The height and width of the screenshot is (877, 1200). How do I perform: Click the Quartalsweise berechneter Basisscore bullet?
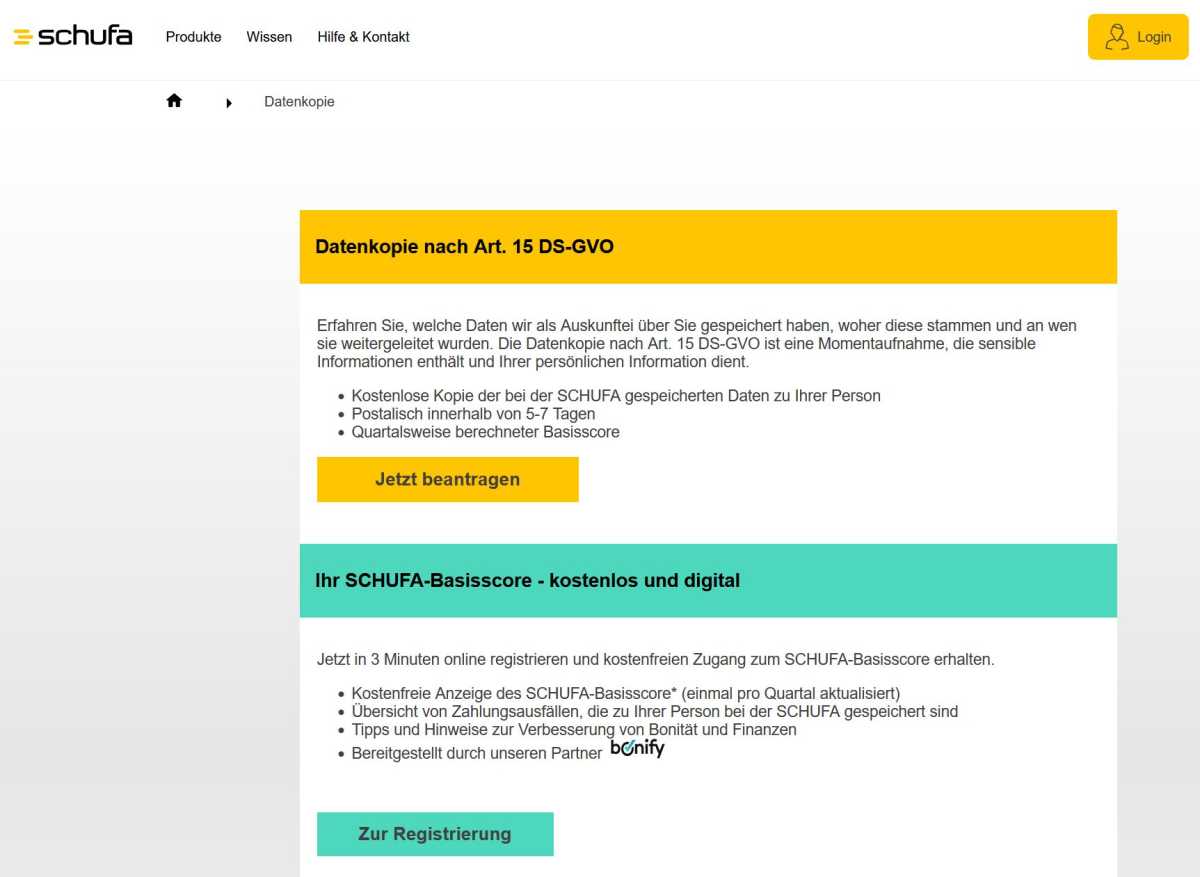click(485, 432)
